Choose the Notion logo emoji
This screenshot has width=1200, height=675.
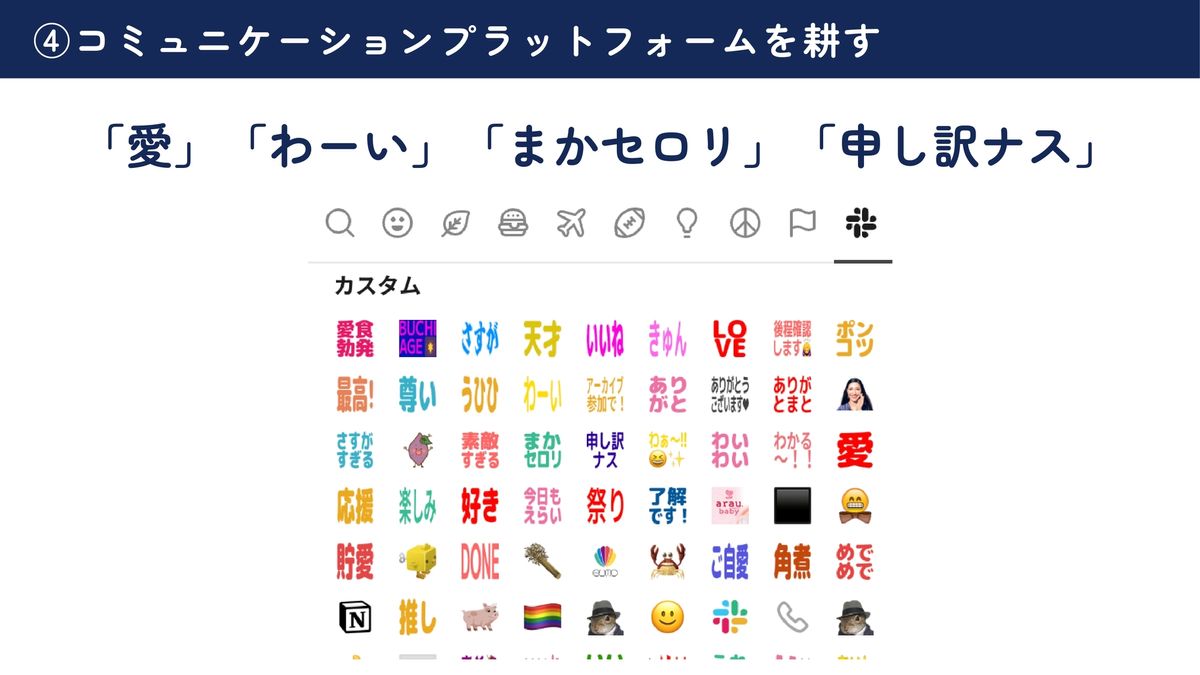pyautogui.click(x=355, y=618)
